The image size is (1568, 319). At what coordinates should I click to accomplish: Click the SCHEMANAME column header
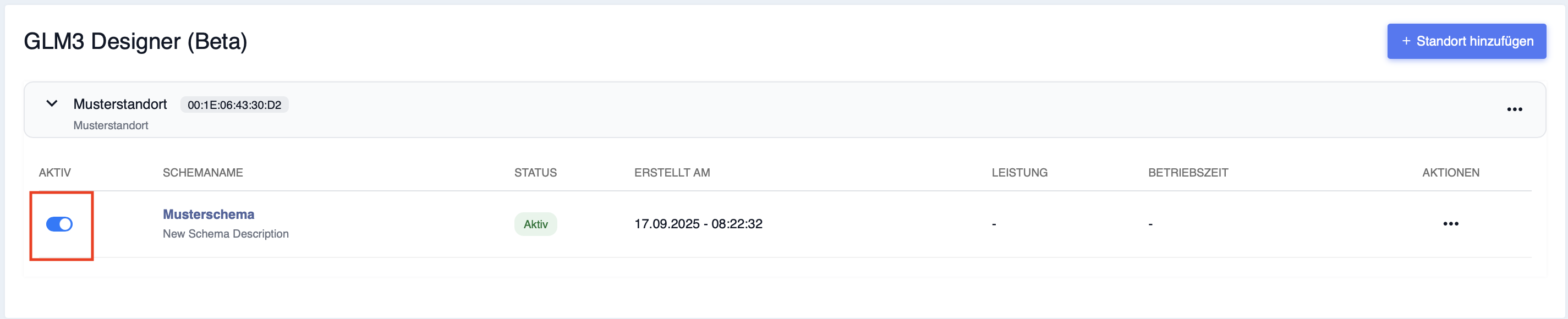click(x=202, y=173)
